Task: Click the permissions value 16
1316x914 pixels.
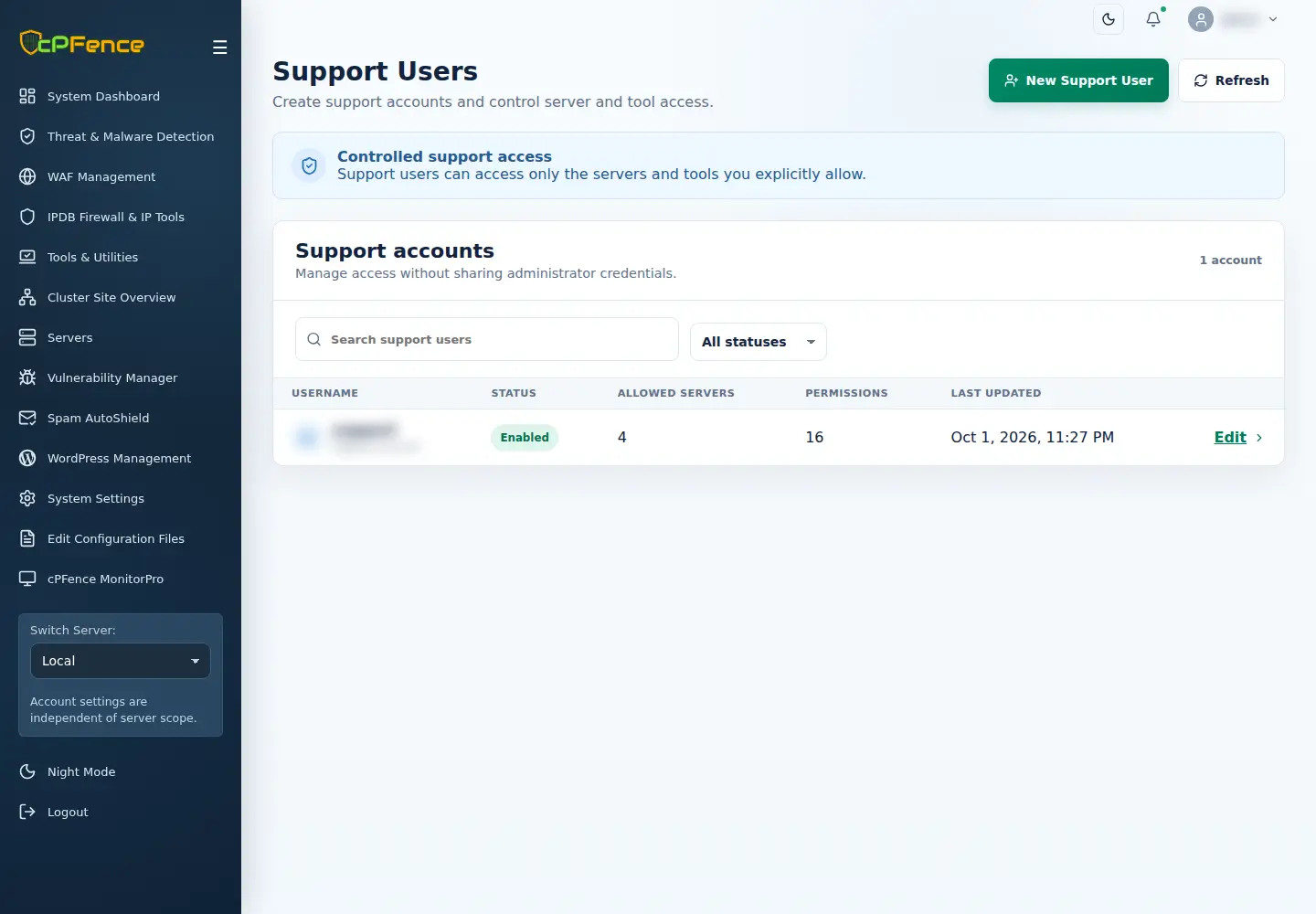Action: pyautogui.click(x=814, y=437)
